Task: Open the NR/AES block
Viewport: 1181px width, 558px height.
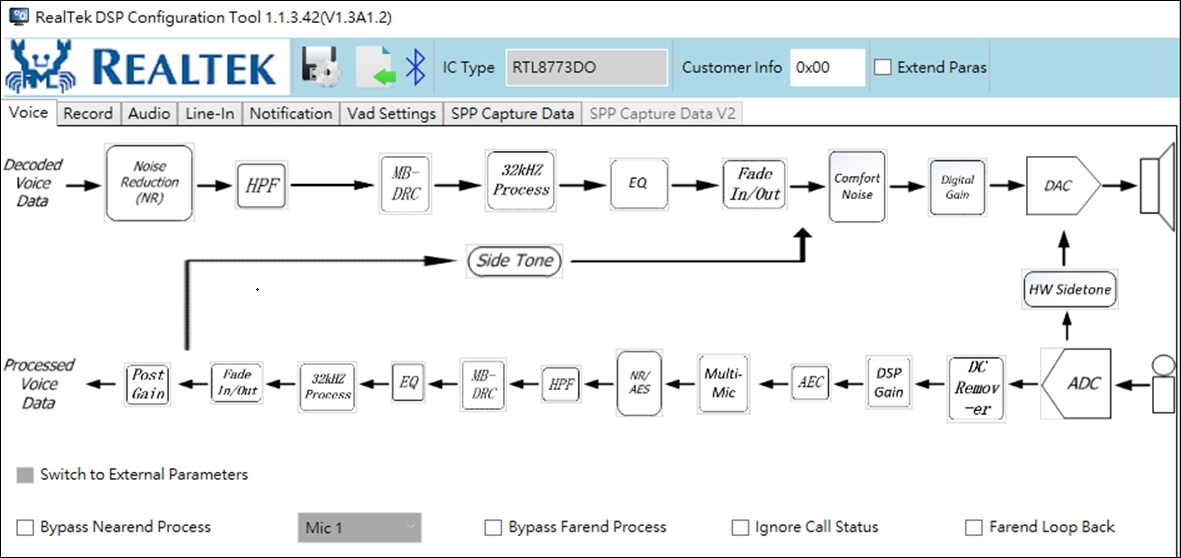Action: point(639,383)
